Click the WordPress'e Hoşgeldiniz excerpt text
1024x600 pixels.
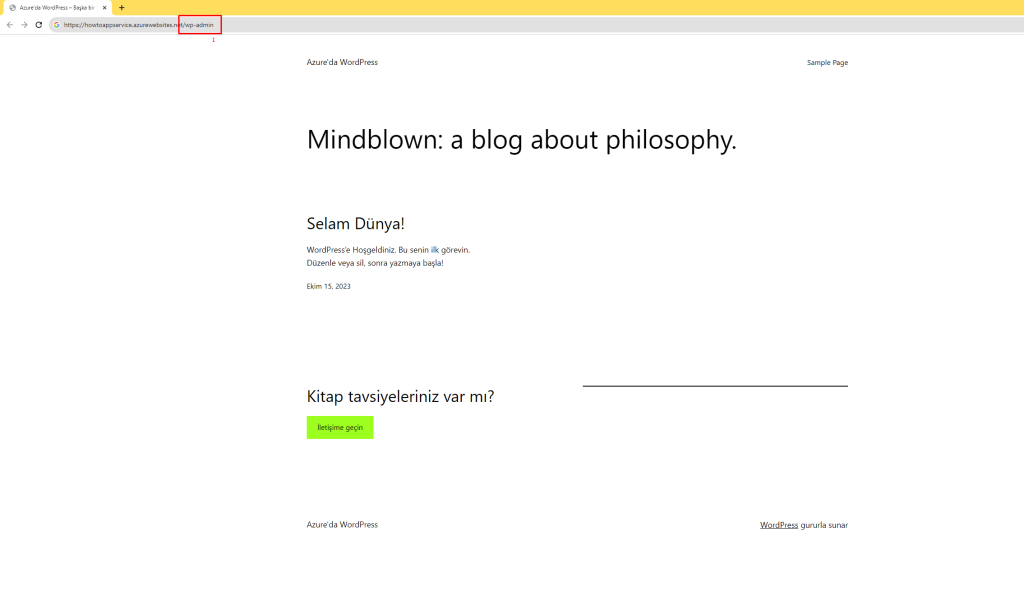[x=388, y=250]
